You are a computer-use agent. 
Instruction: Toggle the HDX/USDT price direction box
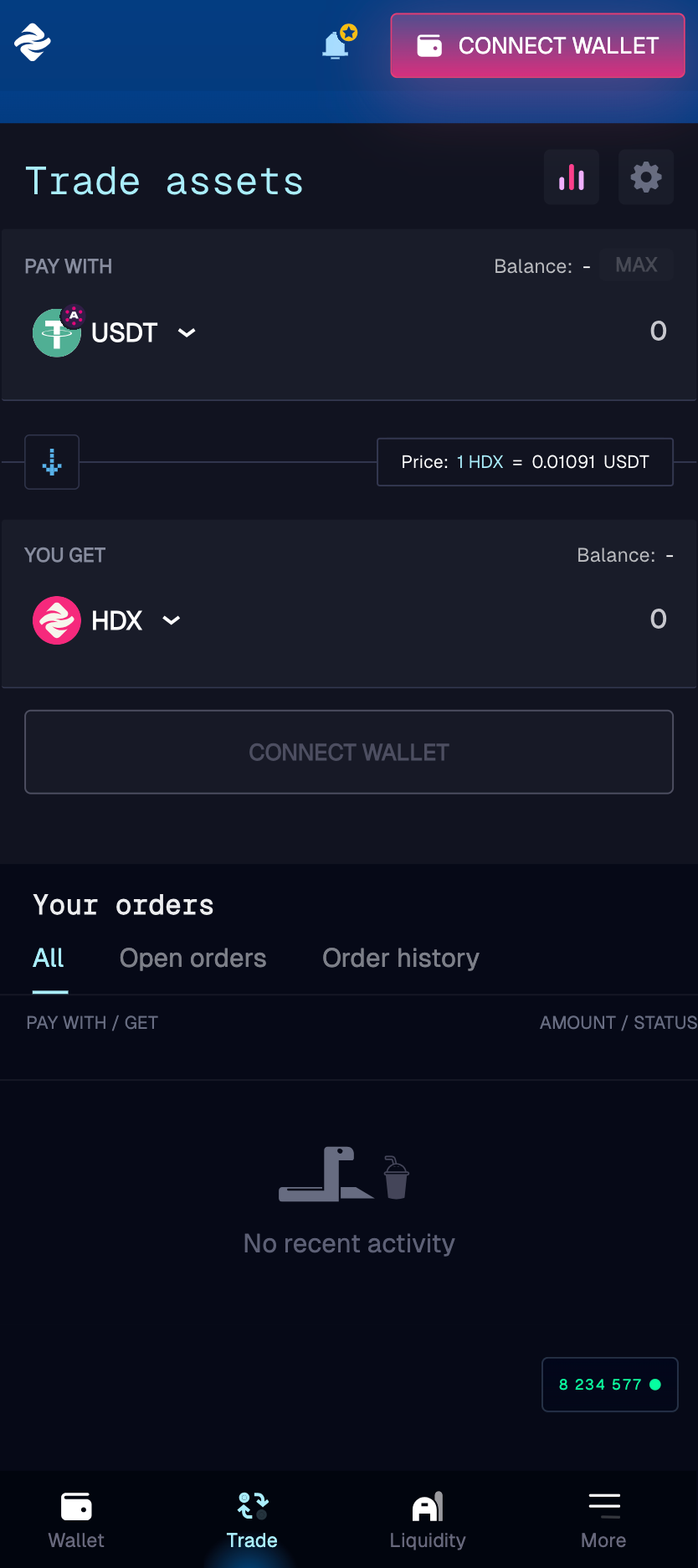526,462
